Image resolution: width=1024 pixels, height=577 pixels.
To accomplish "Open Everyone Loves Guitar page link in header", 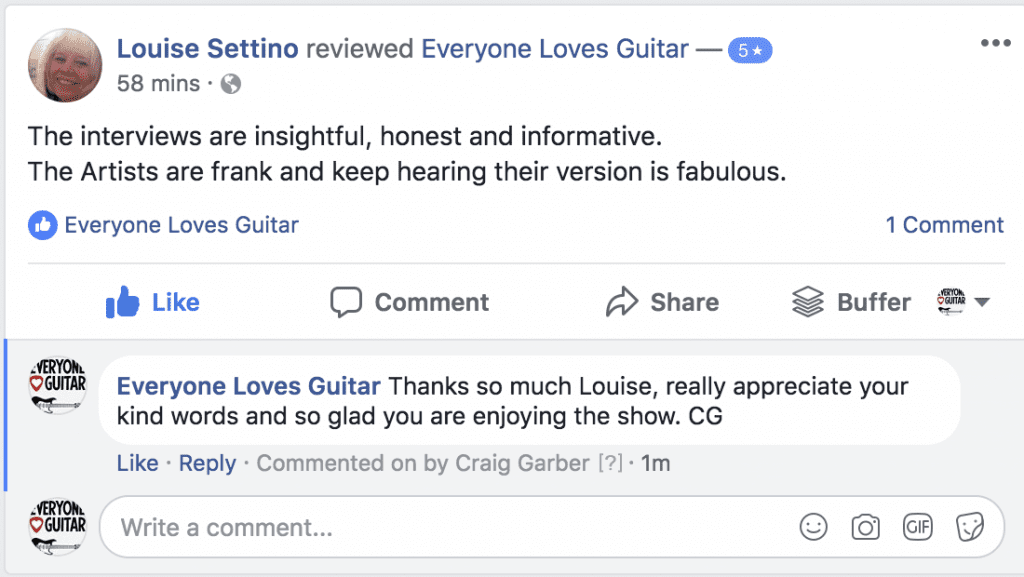I will pos(557,49).
